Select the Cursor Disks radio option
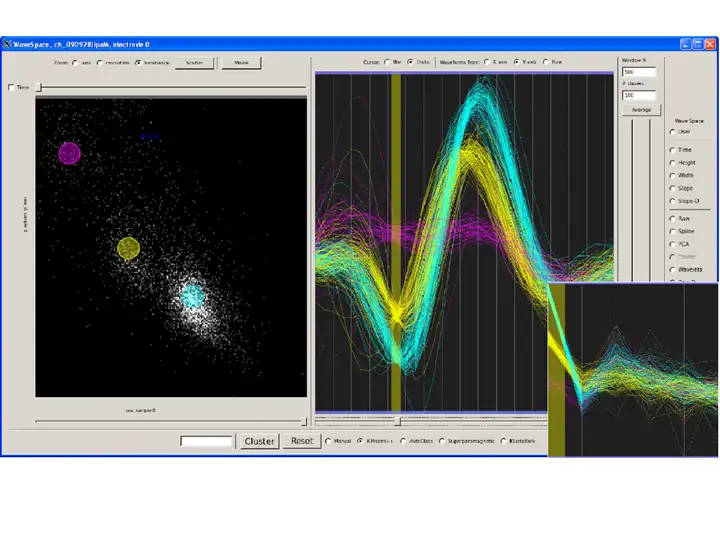 pyautogui.click(x=410, y=62)
